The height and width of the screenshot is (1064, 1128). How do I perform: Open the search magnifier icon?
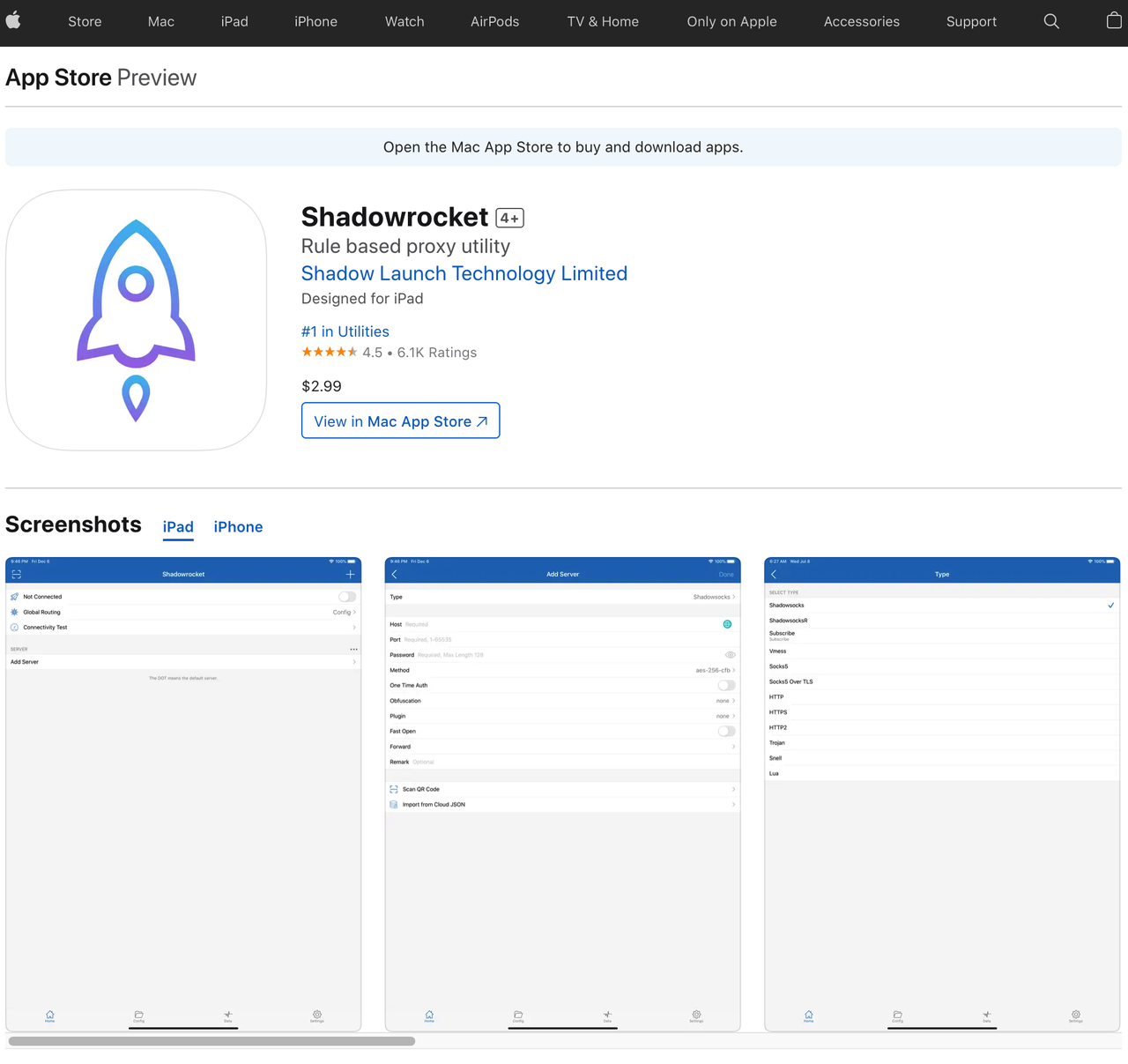tap(1051, 21)
